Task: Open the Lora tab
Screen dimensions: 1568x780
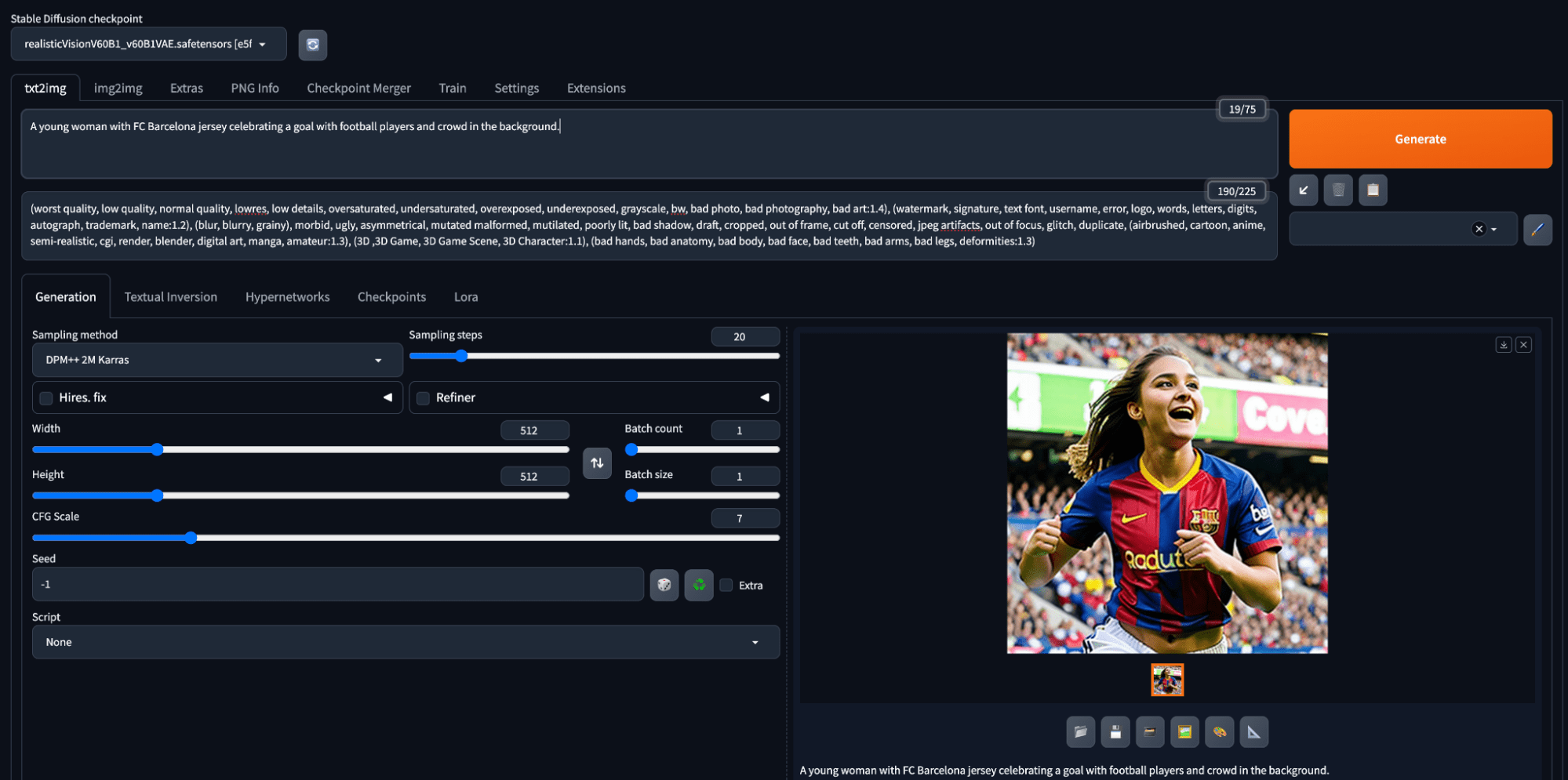Action: (x=466, y=297)
